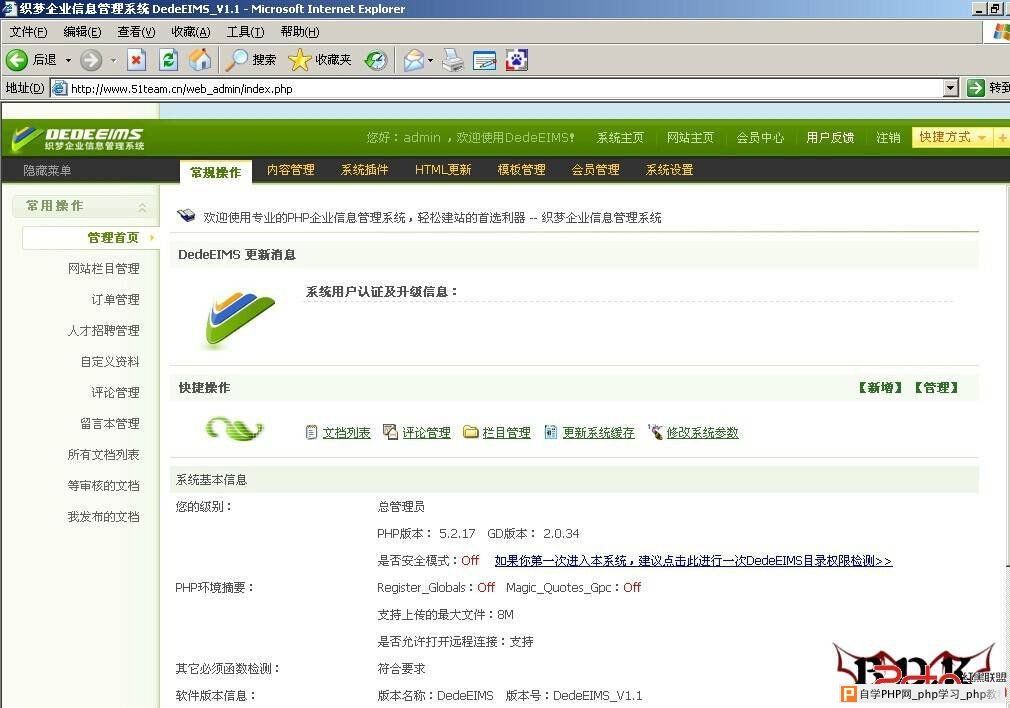Click the icon beside 更新系统缓存
Image resolution: width=1010 pixels, height=708 pixels.
pyautogui.click(x=551, y=432)
